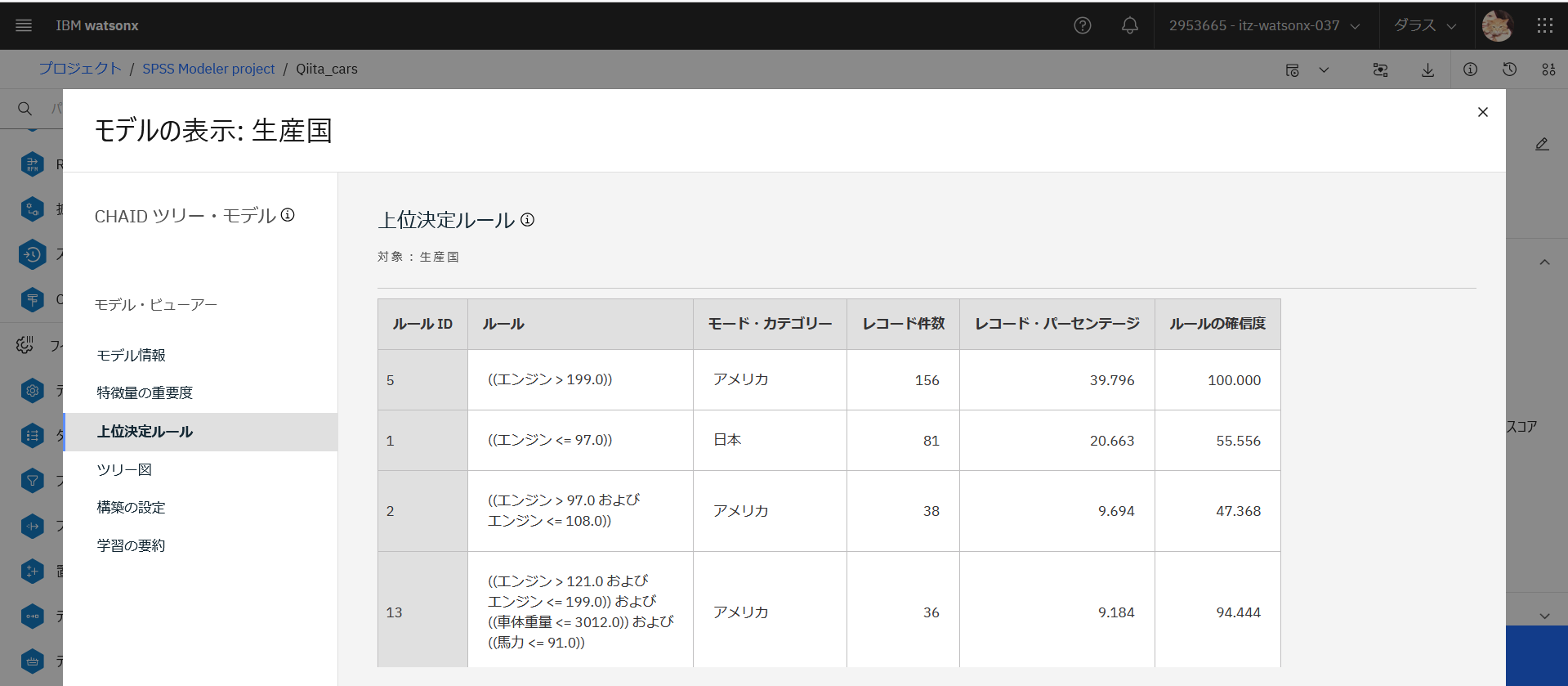This screenshot has width=1568, height=686.
Task: Click the run flow job icon
Action: click(x=1293, y=70)
